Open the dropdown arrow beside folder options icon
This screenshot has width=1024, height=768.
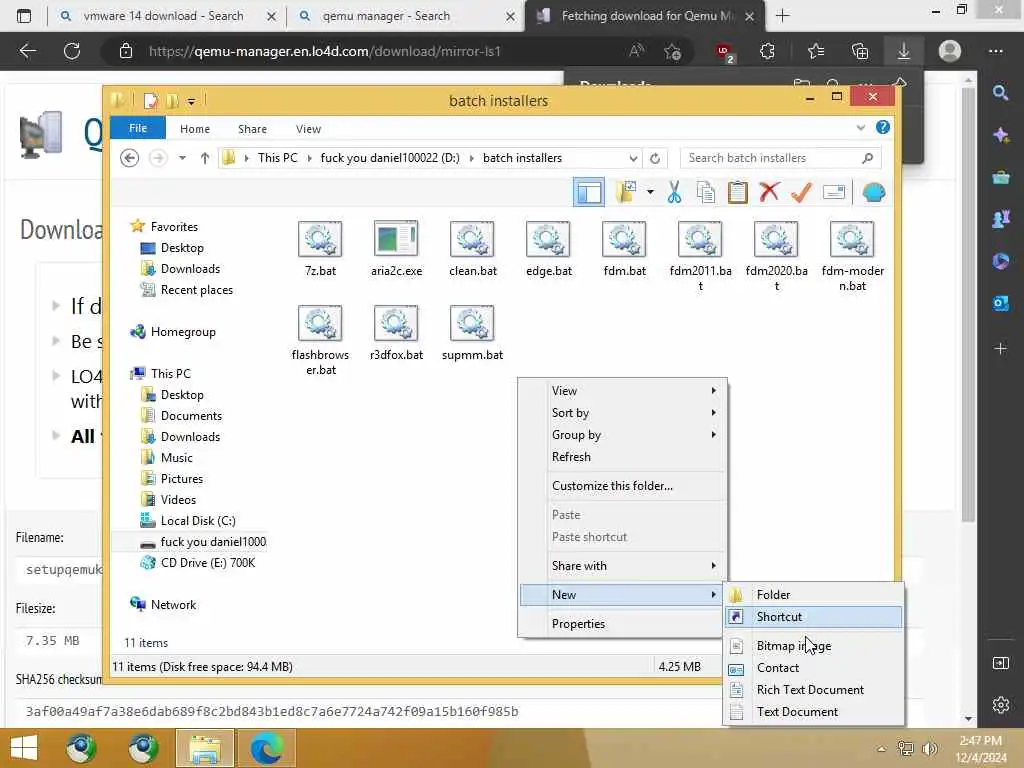(650, 193)
